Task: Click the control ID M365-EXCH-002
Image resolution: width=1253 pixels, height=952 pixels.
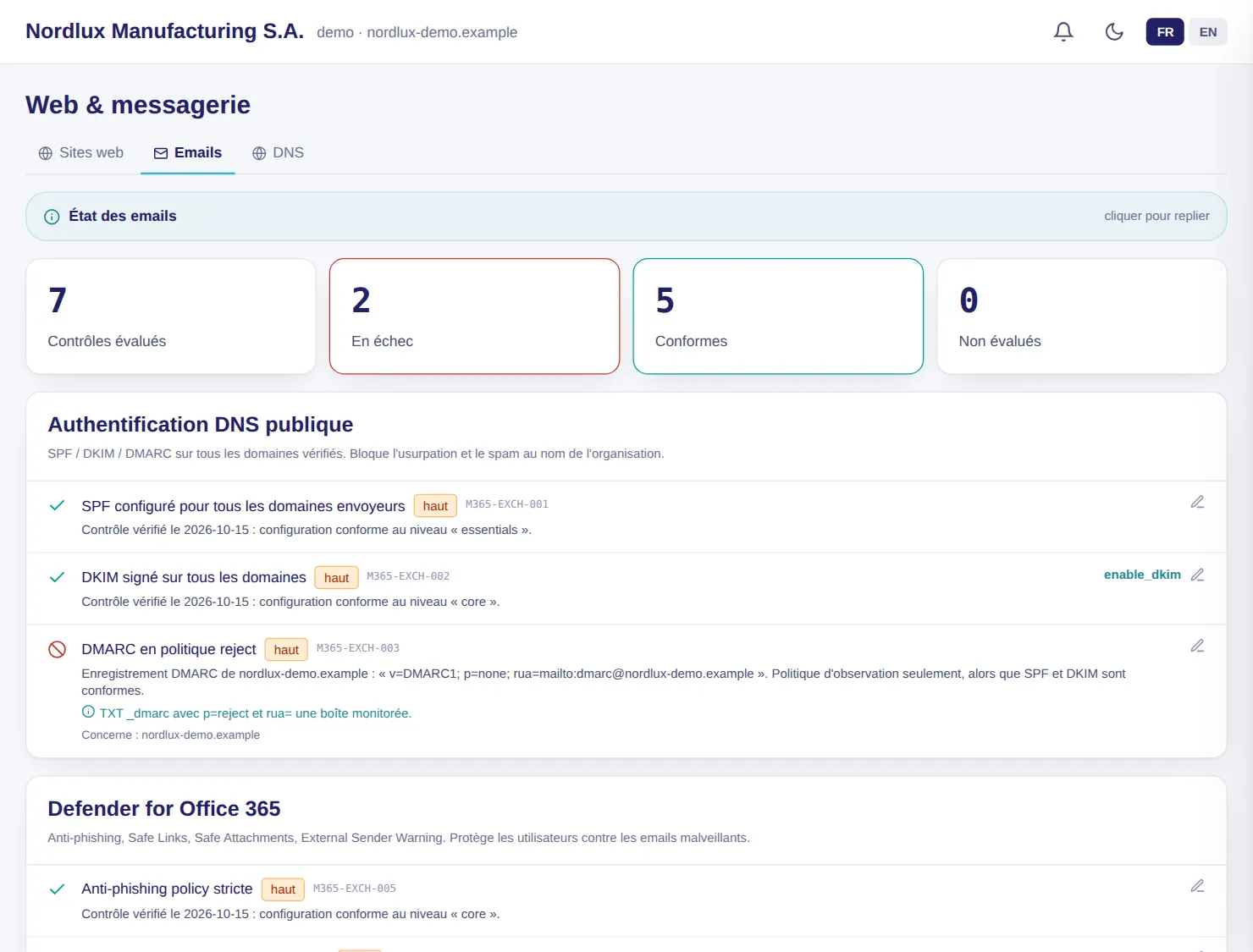Action: [408, 576]
